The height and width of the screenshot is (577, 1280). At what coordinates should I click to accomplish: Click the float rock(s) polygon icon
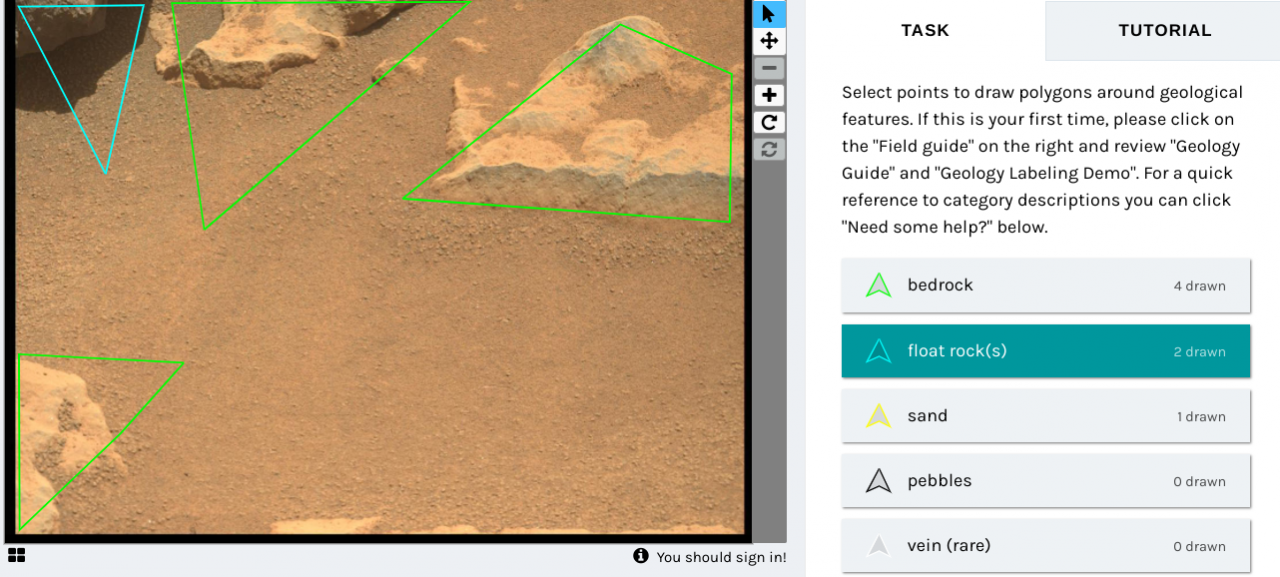(x=878, y=351)
